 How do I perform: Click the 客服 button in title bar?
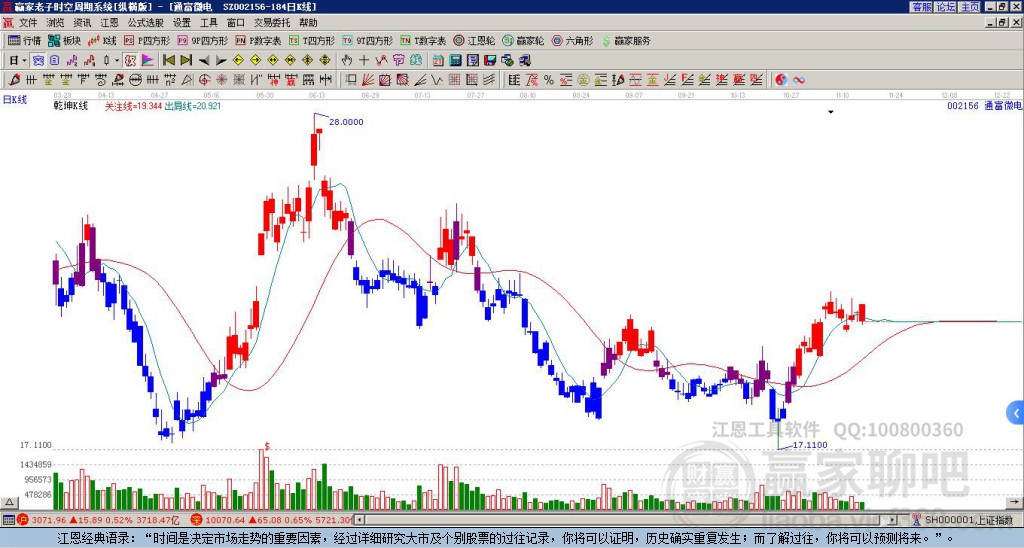pyautogui.click(x=922, y=7)
